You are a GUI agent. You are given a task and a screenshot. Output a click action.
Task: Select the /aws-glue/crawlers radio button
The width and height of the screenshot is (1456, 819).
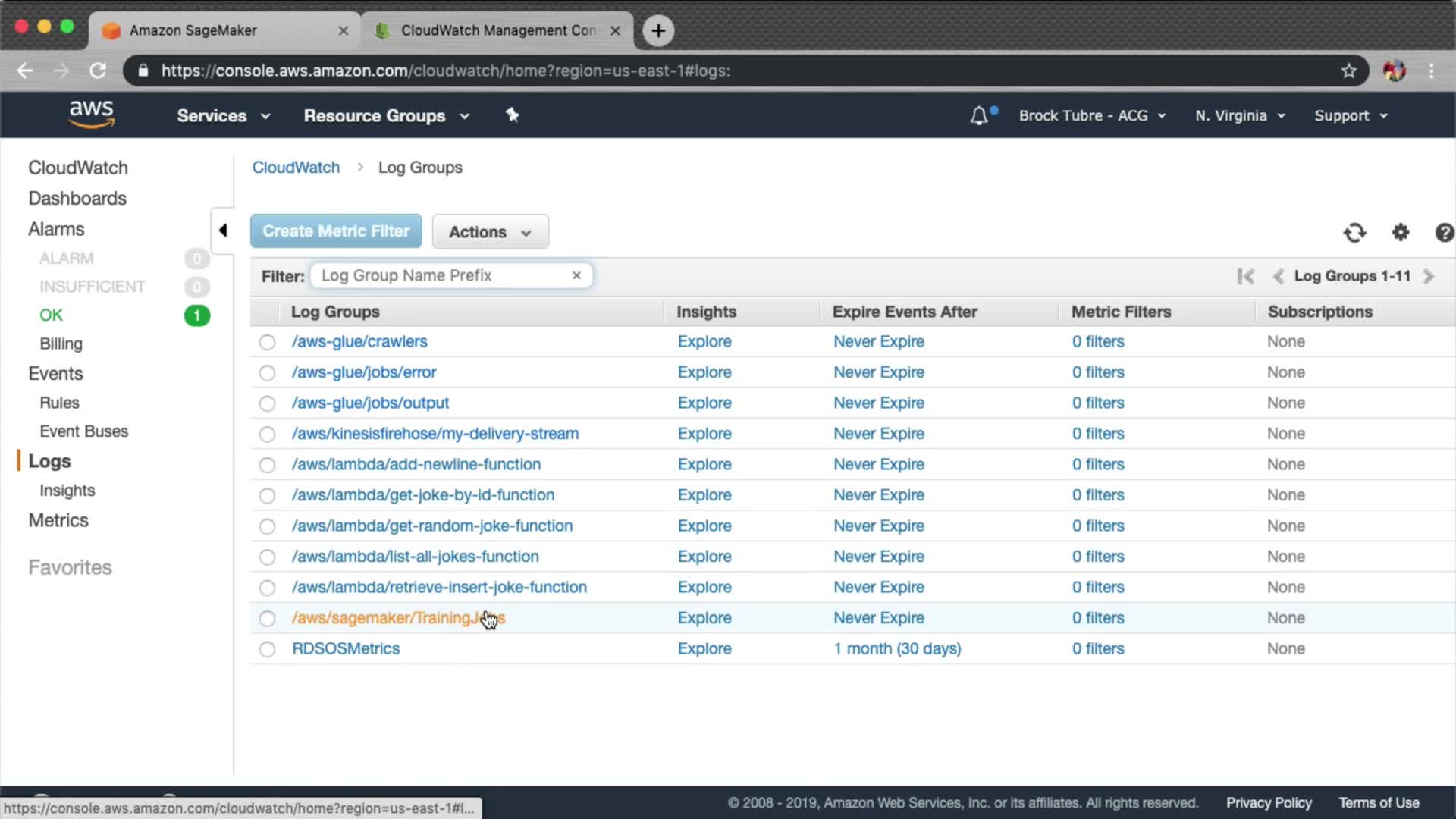(x=267, y=342)
